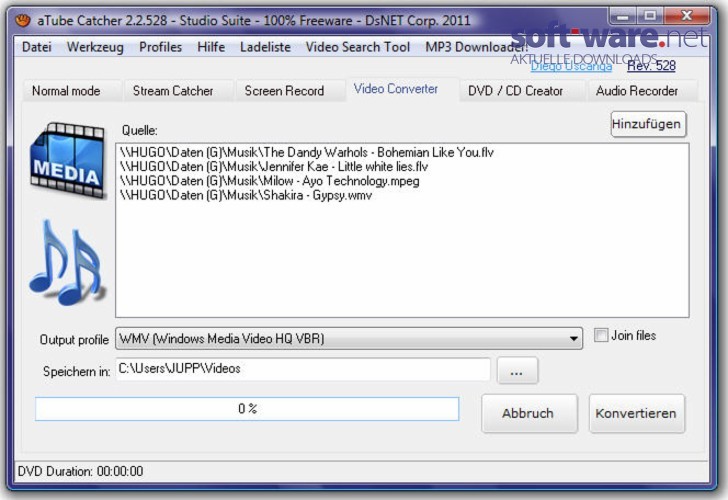Enable the Join files checkbox
The image size is (728, 500).
coord(601,335)
